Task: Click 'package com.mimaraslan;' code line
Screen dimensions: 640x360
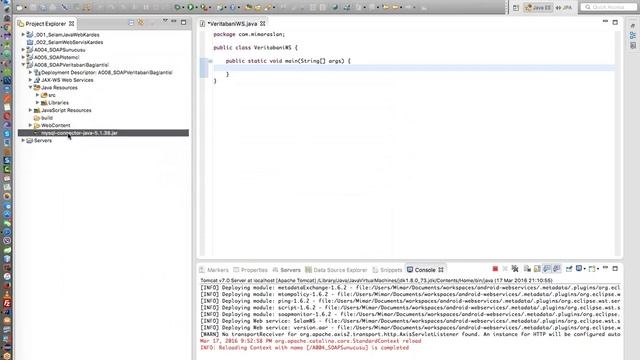Action: (x=249, y=34)
